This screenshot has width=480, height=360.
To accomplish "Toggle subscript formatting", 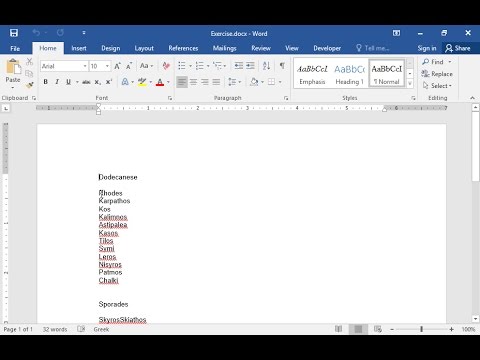I will pyautogui.click(x=97, y=82).
